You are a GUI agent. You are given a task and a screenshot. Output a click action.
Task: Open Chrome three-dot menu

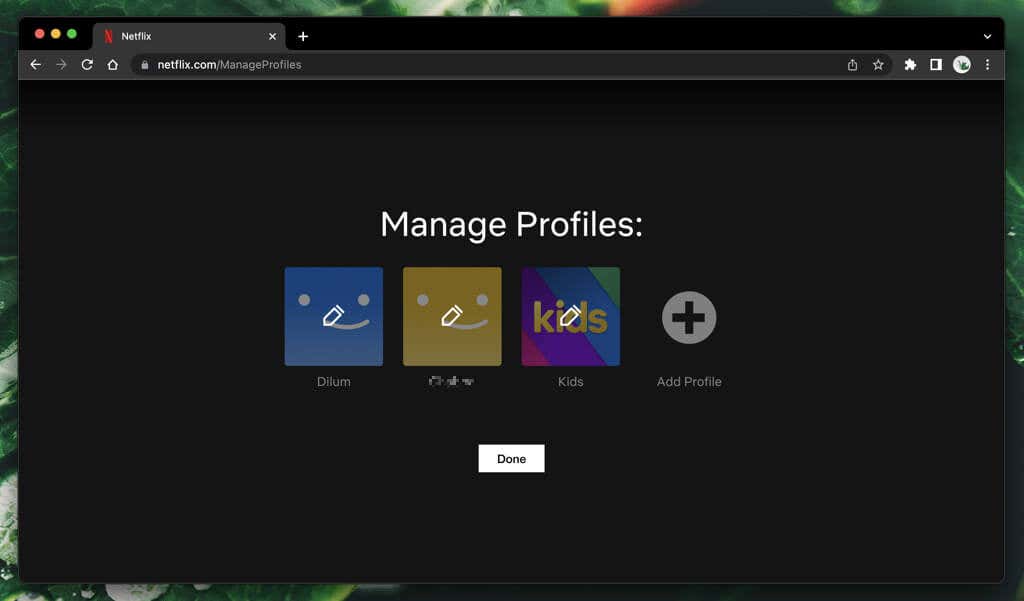(988, 65)
